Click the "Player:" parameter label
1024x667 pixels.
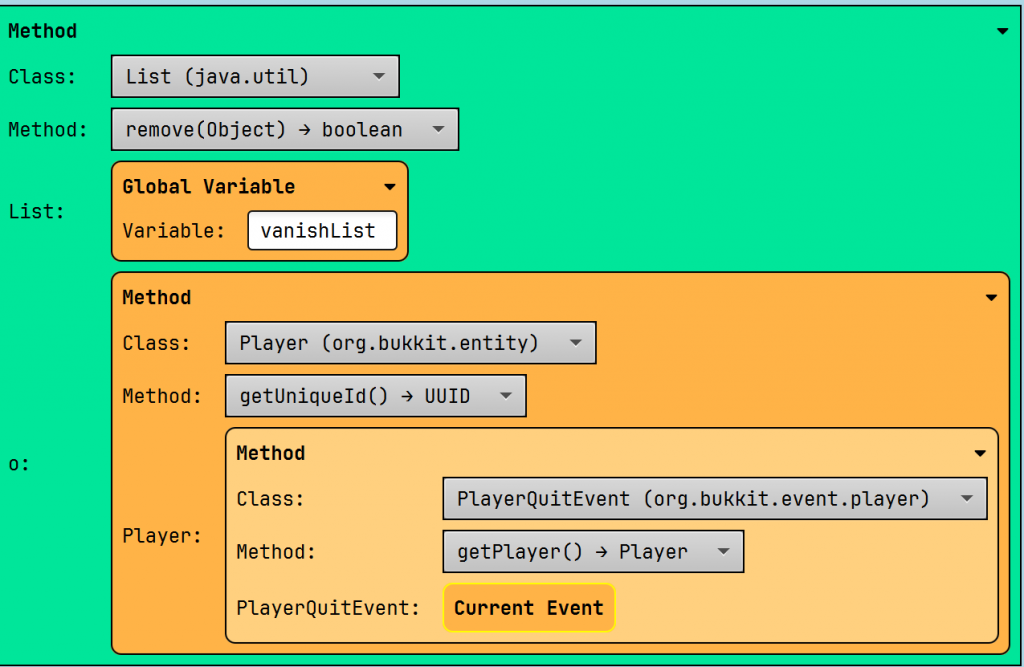coord(161,536)
